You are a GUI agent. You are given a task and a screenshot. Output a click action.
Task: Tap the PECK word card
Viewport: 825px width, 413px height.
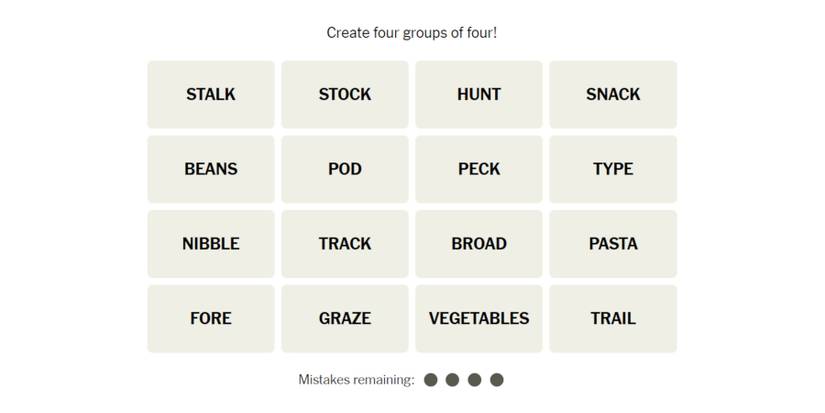pos(479,169)
